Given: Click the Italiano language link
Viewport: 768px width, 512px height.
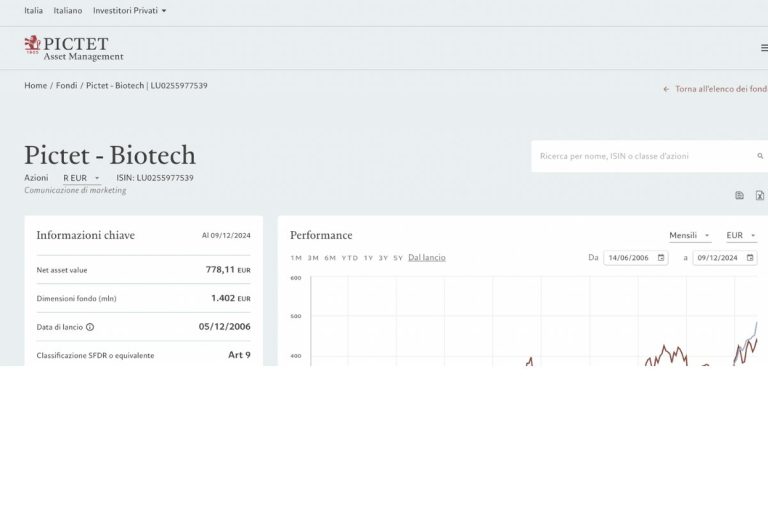Looking at the screenshot, I should tap(68, 10).
